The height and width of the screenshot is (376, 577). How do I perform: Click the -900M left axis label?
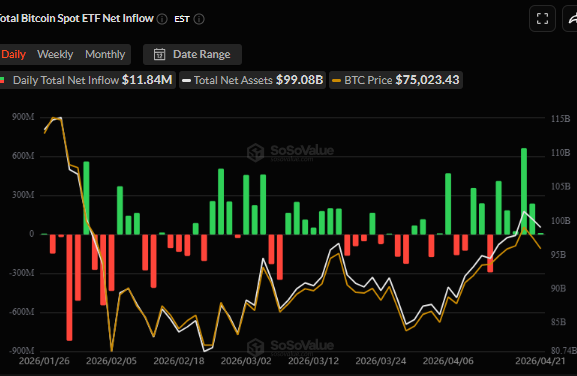pyautogui.click(x=22, y=351)
